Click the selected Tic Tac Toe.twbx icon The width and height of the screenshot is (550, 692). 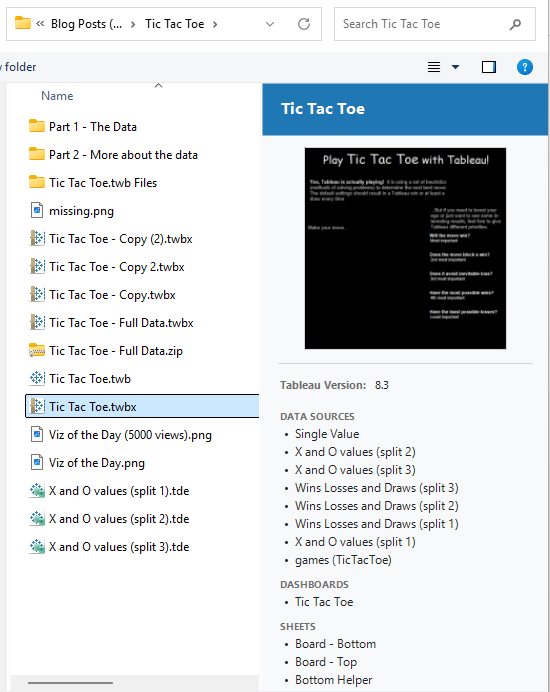37,406
